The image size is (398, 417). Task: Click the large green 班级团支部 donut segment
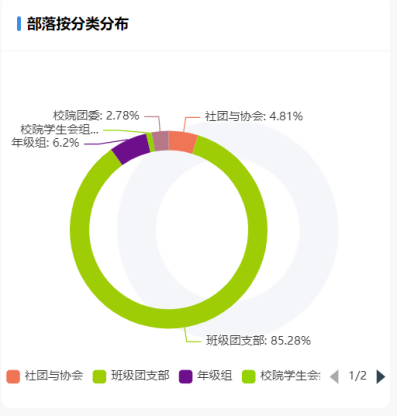169,318
